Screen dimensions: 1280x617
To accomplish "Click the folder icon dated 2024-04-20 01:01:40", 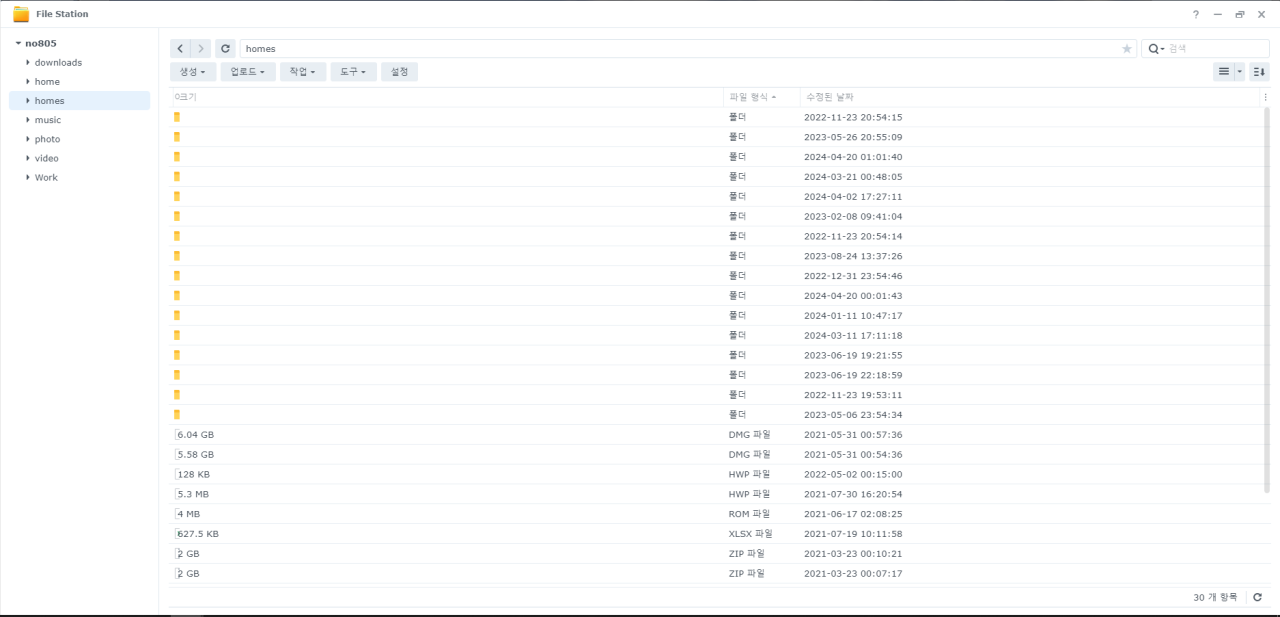I will tap(177, 156).
